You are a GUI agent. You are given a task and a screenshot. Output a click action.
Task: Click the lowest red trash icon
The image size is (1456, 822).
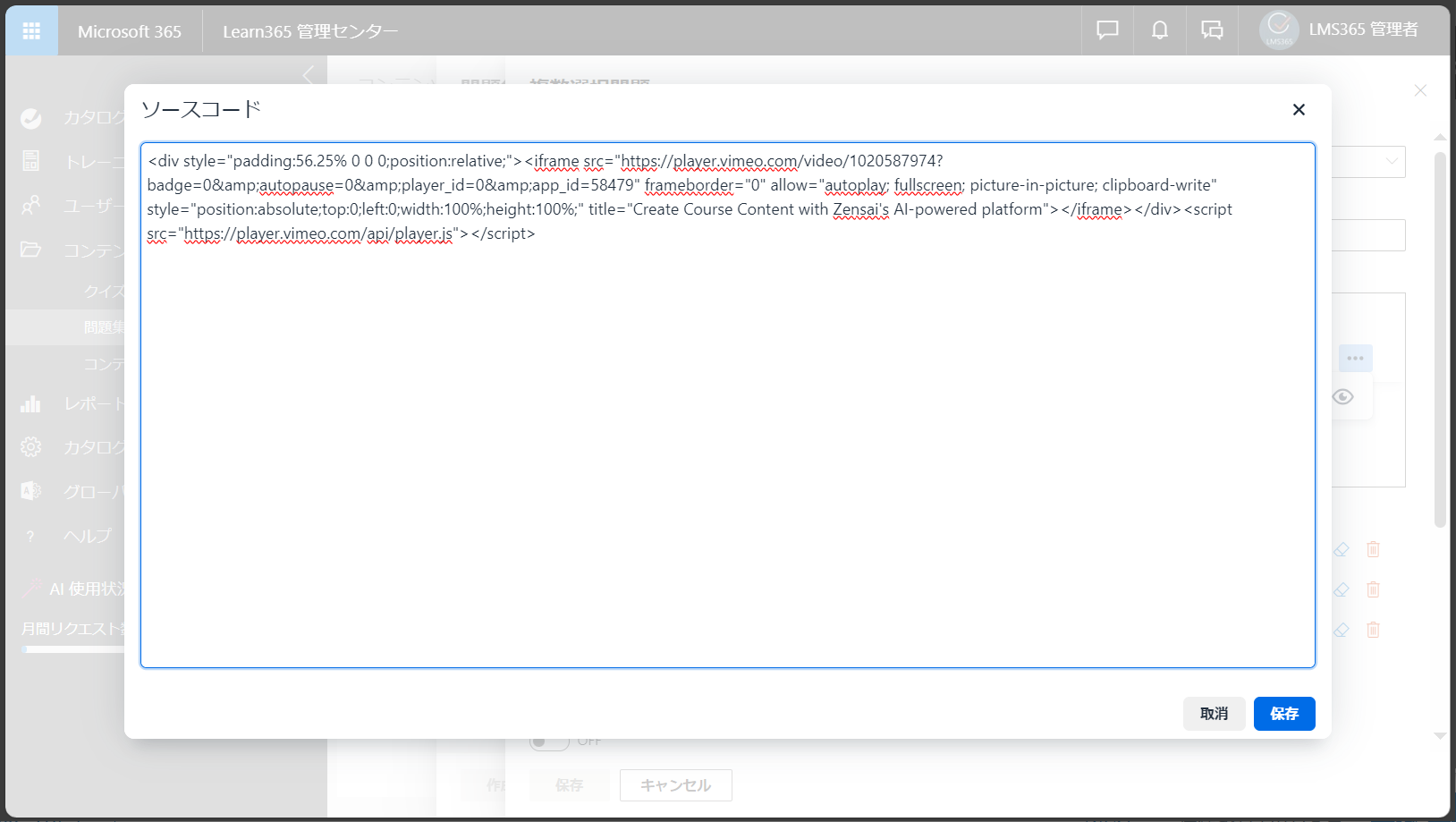point(1373,630)
